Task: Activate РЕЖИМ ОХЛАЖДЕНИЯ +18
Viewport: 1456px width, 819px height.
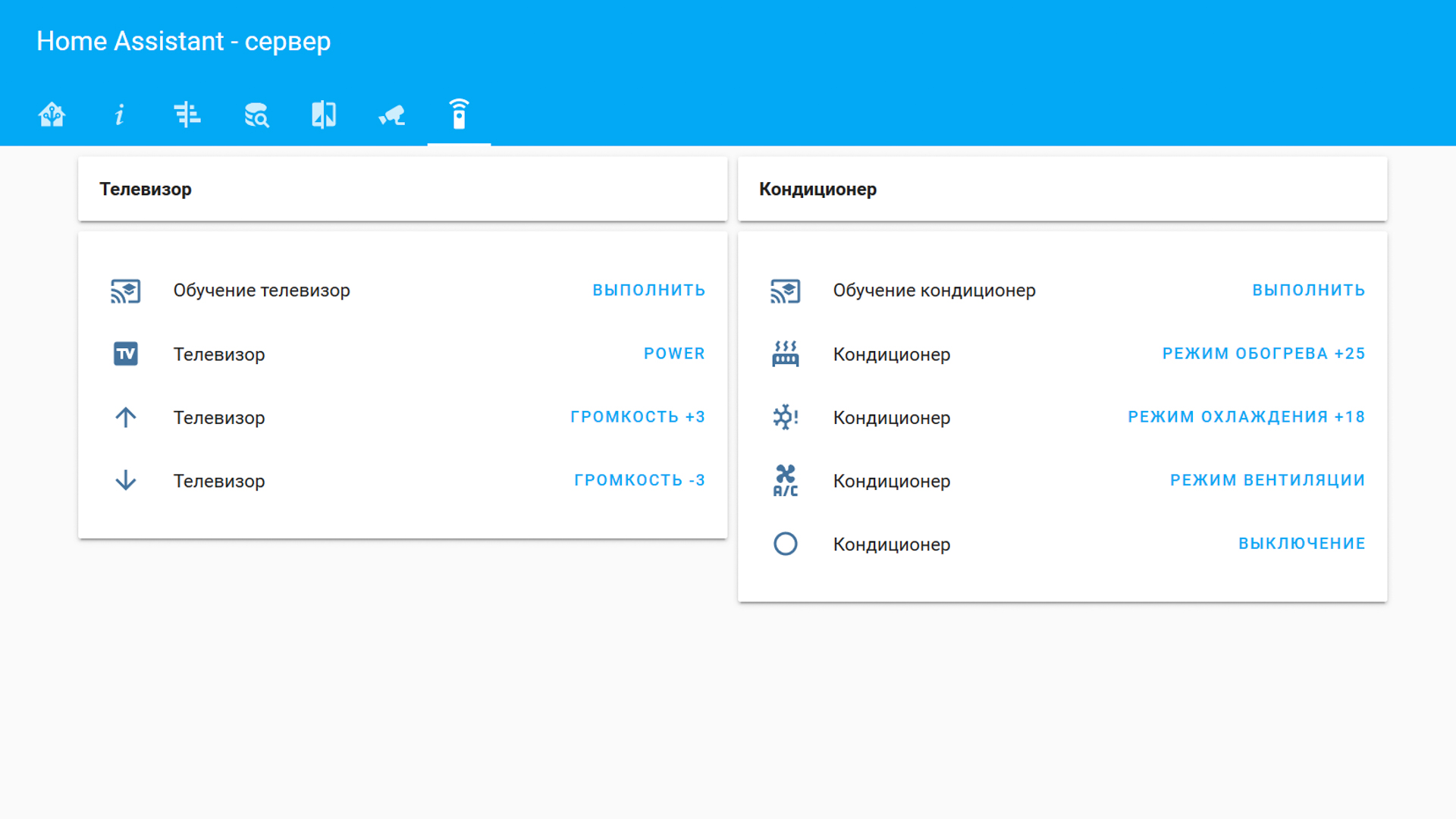Action: click(x=1246, y=417)
